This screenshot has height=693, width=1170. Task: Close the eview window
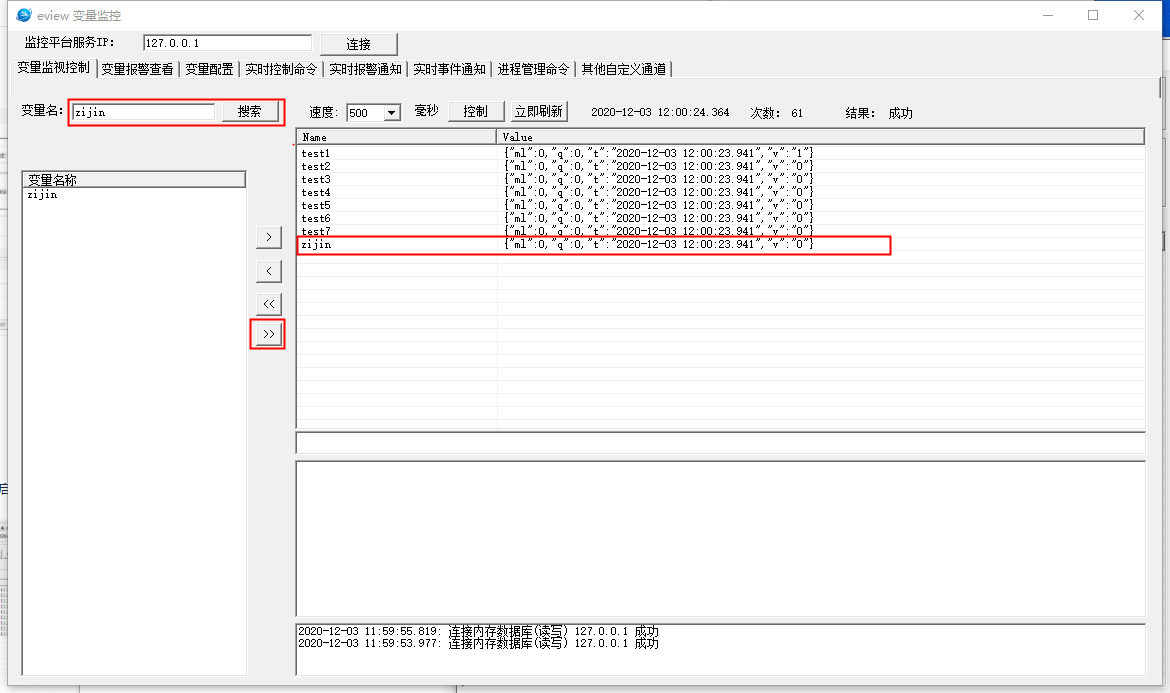[x=1139, y=15]
